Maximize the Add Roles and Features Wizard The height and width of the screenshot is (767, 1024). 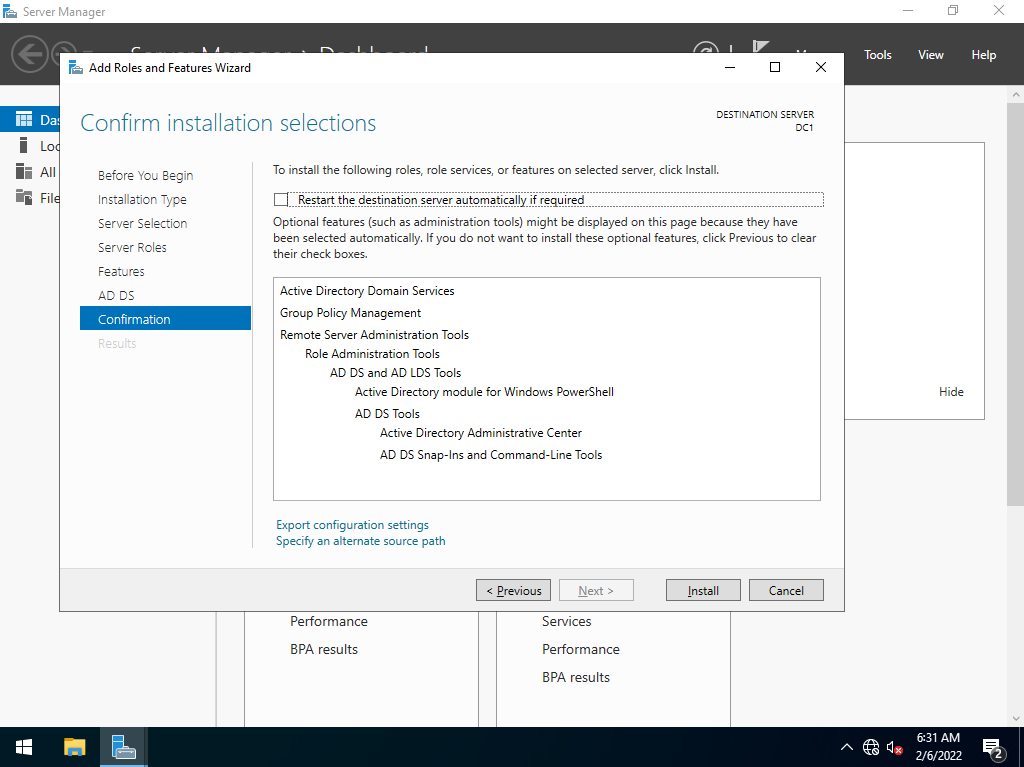tap(775, 67)
